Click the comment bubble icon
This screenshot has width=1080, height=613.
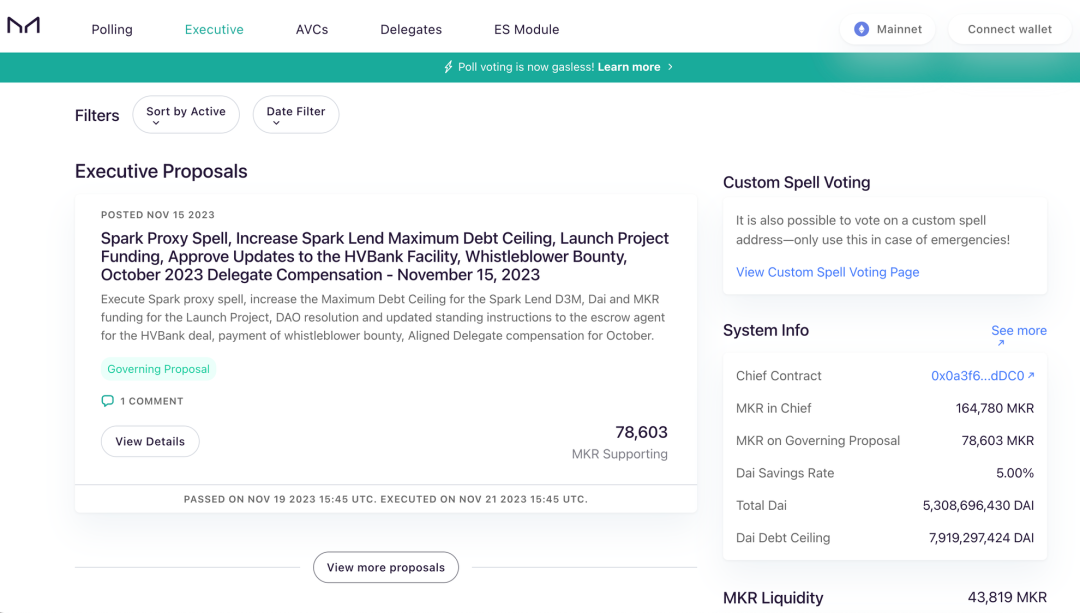click(x=107, y=401)
